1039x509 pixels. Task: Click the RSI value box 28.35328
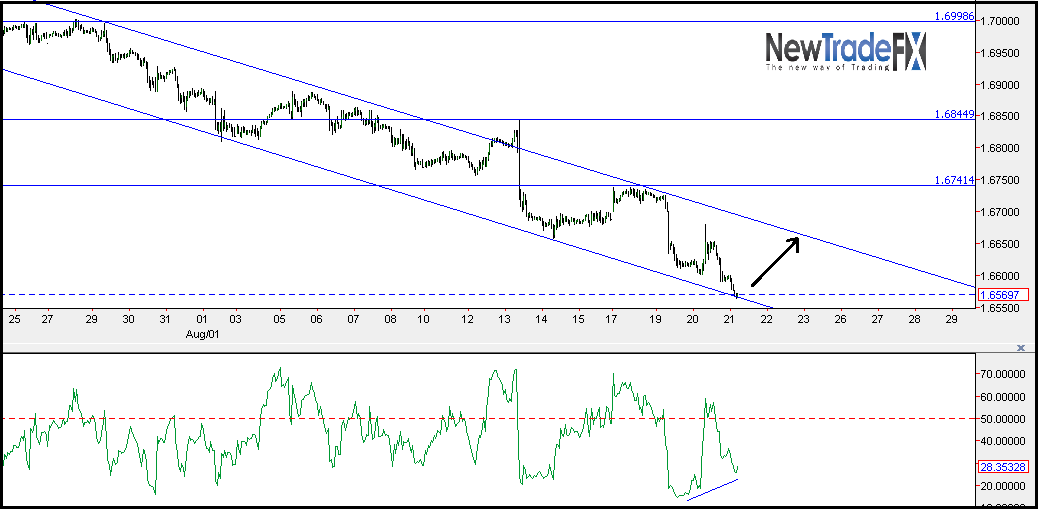[x=1003, y=467]
